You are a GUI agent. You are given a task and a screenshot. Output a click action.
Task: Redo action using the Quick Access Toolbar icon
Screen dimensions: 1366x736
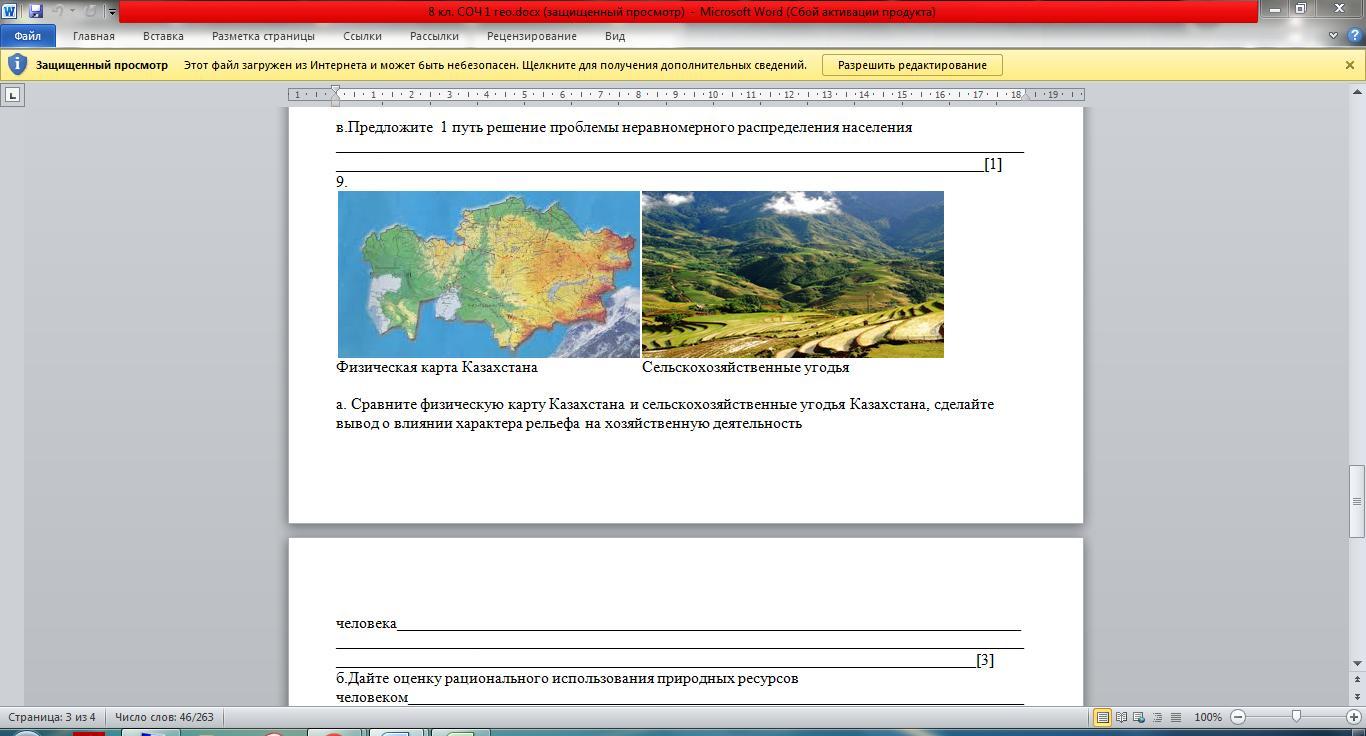tap(90, 11)
